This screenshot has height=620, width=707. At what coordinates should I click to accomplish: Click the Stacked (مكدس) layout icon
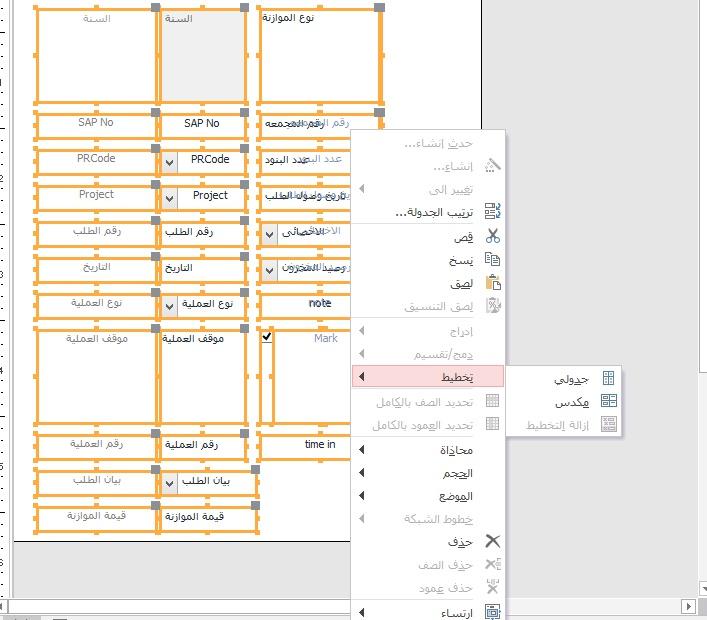609,401
